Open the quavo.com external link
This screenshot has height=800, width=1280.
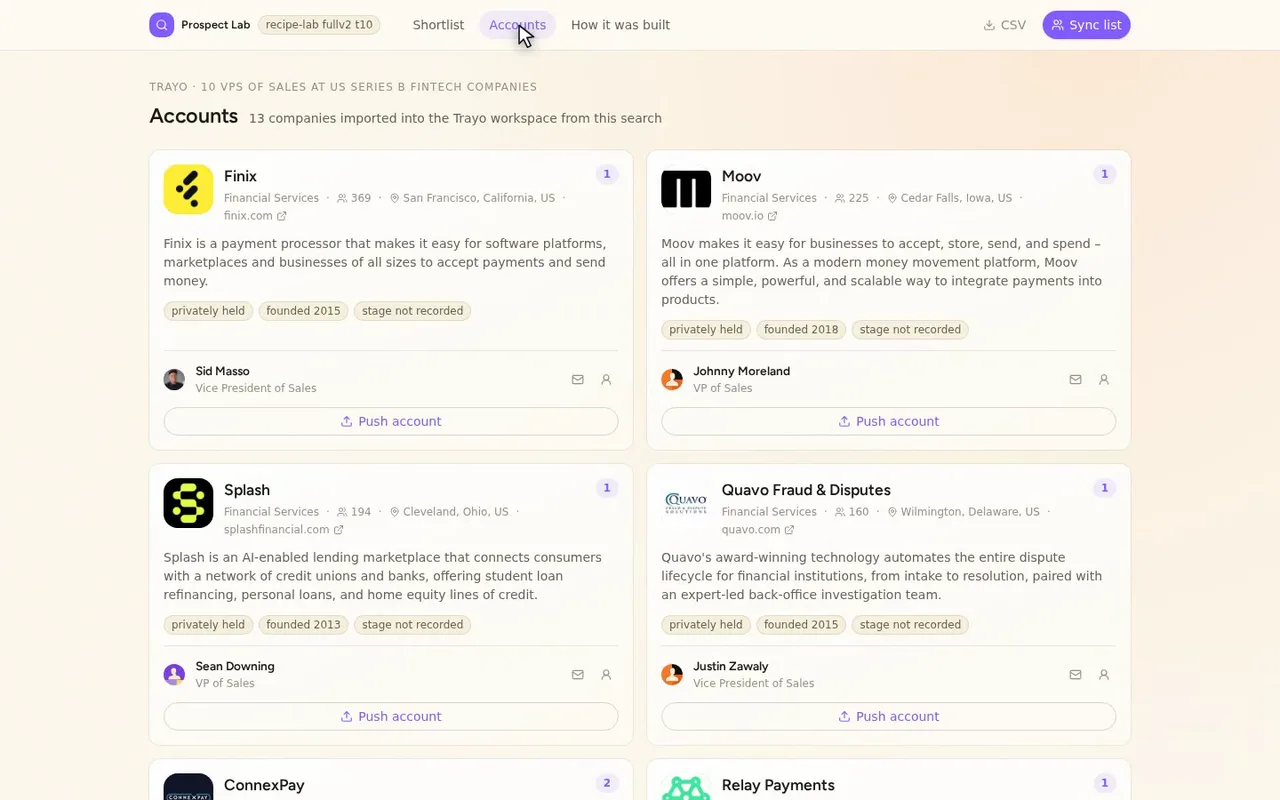[x=758, y=530]
